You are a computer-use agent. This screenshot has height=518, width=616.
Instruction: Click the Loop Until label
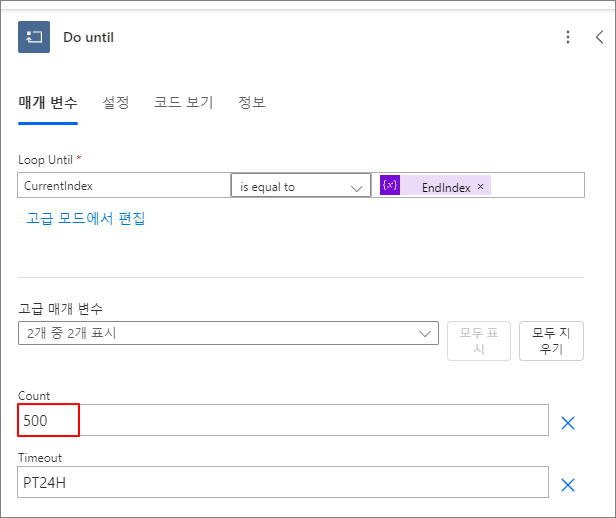(x=46, y=160)
